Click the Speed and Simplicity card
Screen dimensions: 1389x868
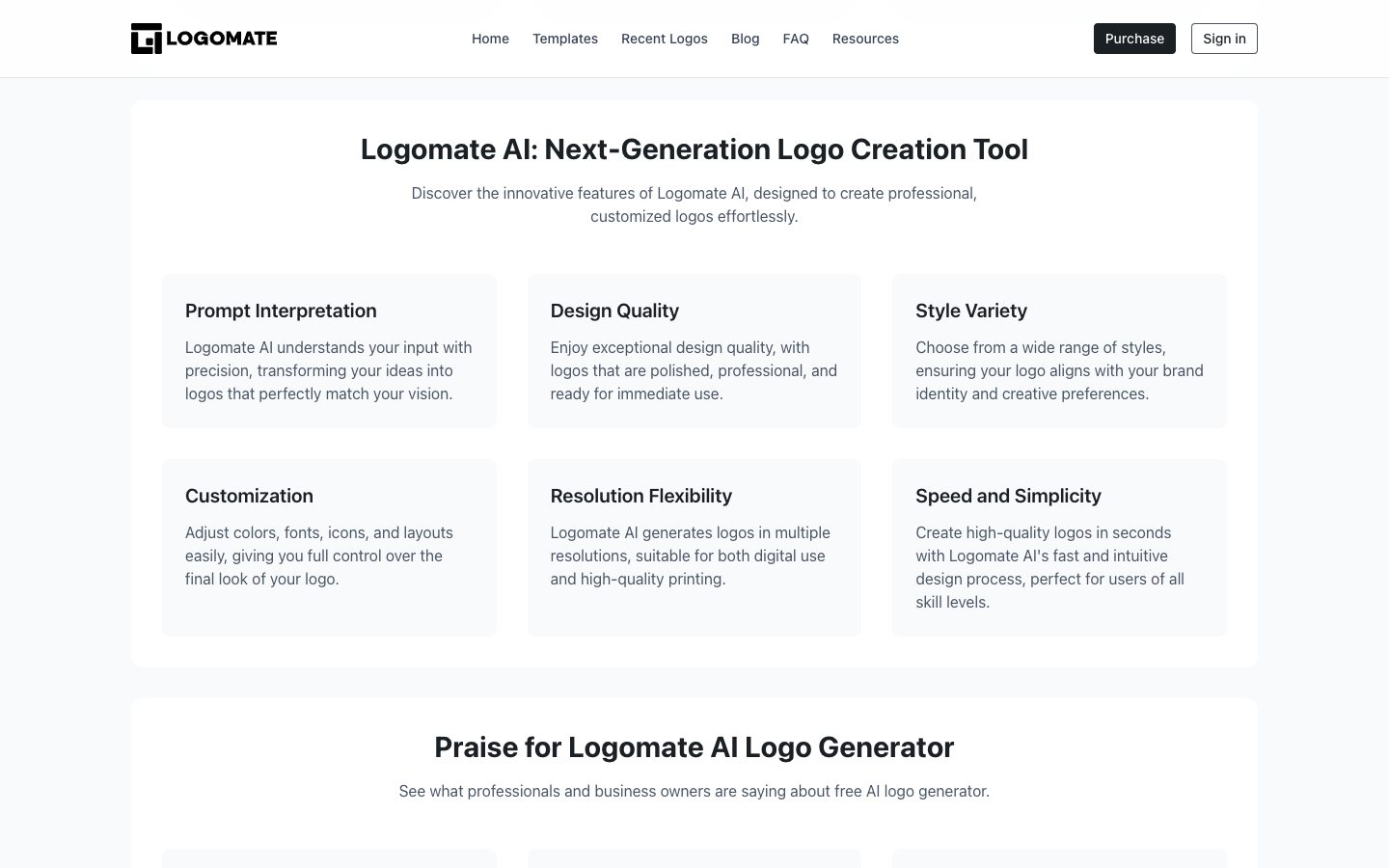pos(1059,547)
